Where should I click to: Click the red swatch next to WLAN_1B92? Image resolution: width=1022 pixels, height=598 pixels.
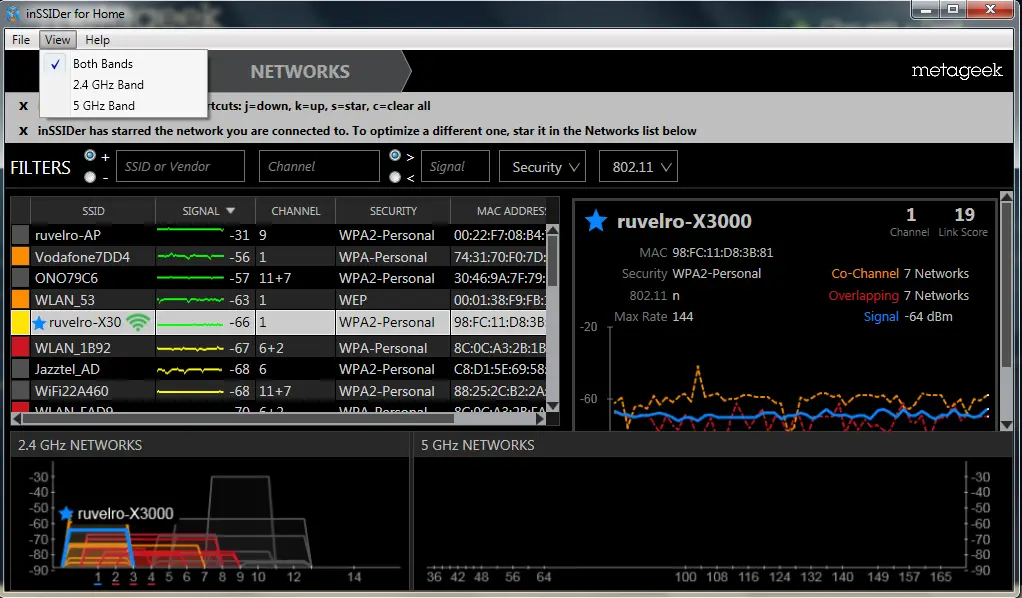pos(21,347)
